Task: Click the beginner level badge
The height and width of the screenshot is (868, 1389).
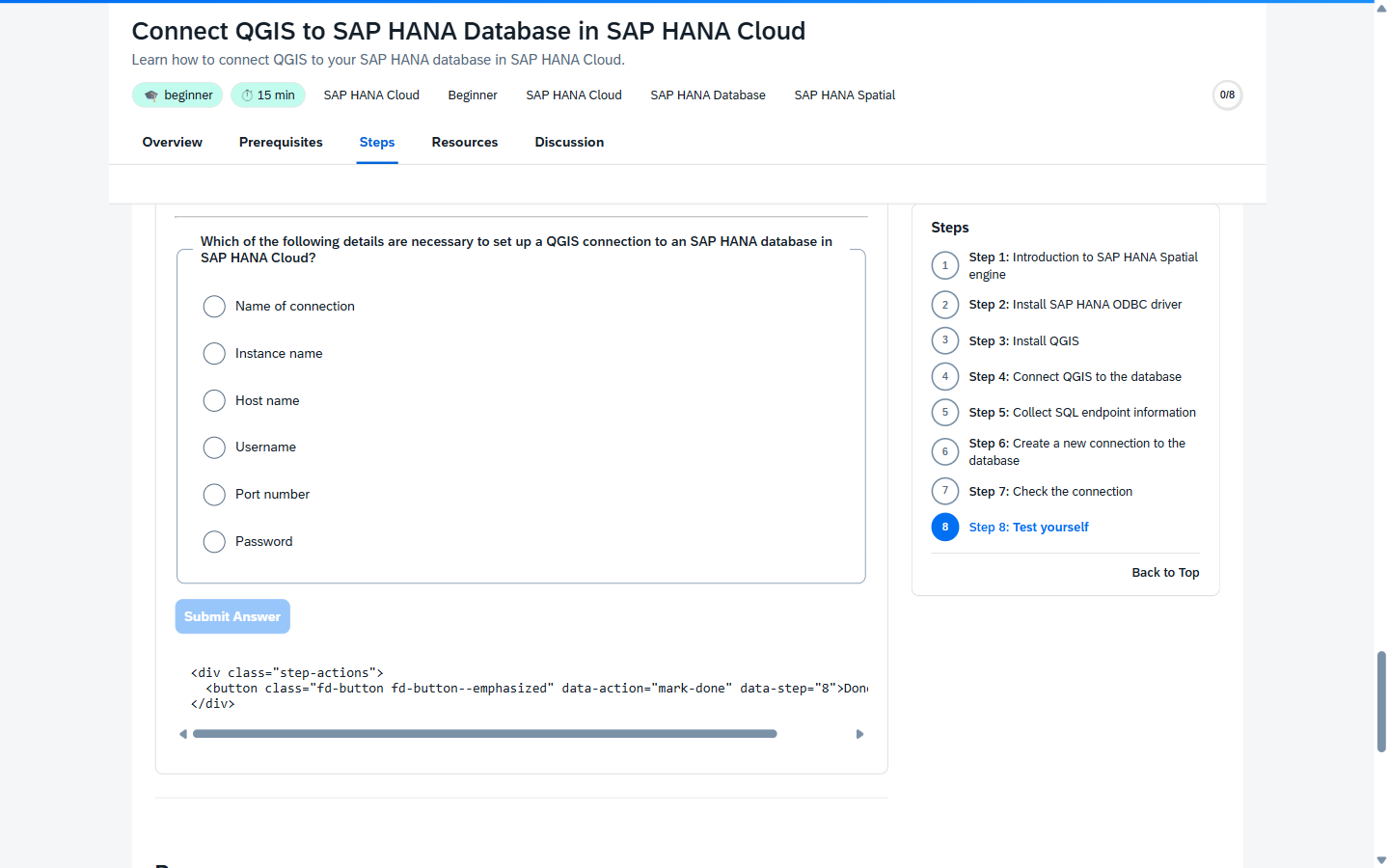Action: [177, 95]
